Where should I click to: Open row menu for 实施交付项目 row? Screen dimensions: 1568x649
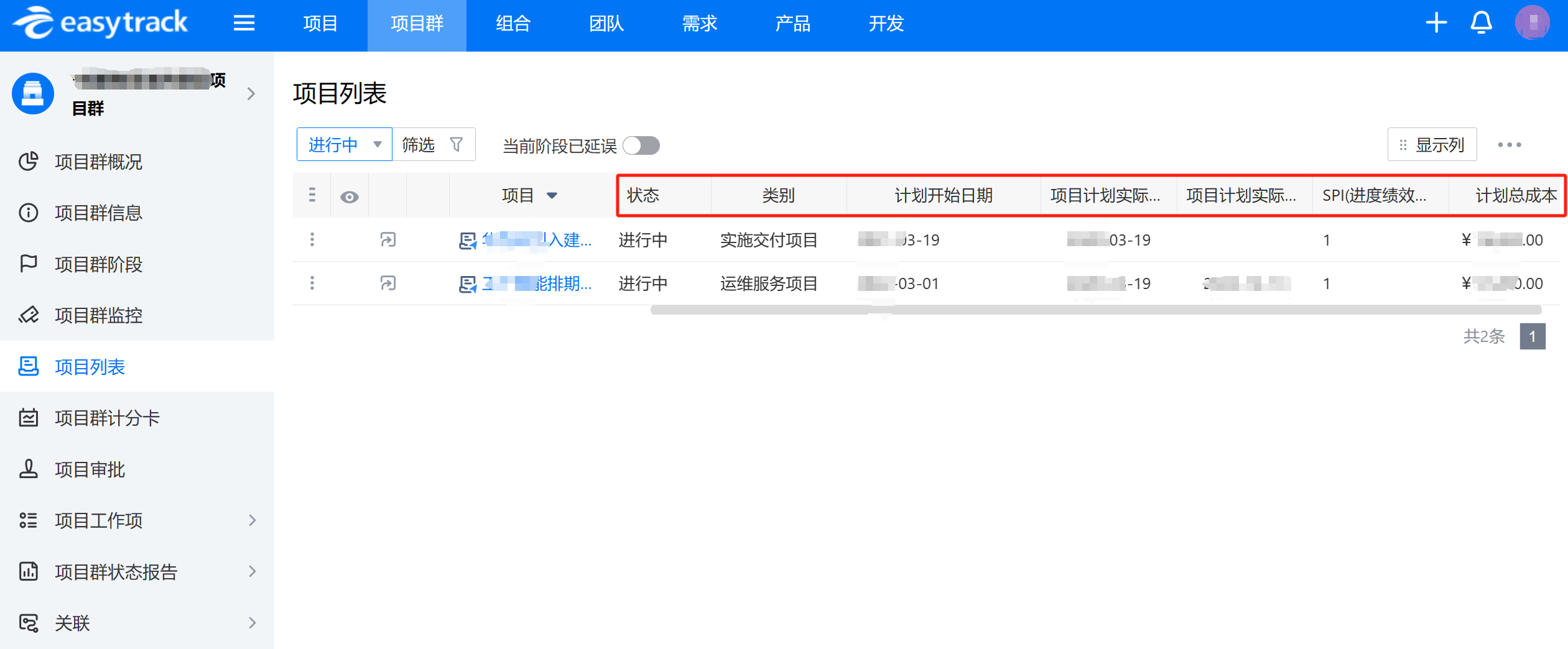click(312, 239)
